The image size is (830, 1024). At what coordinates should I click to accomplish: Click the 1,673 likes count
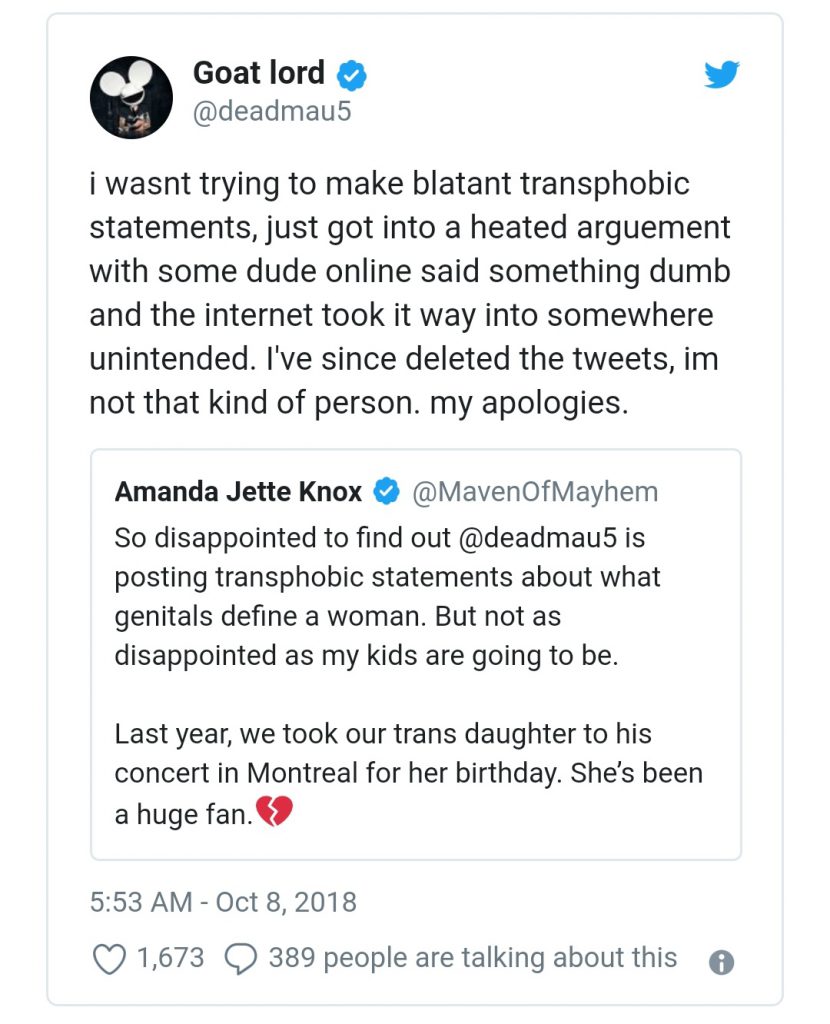coord(170,958)
